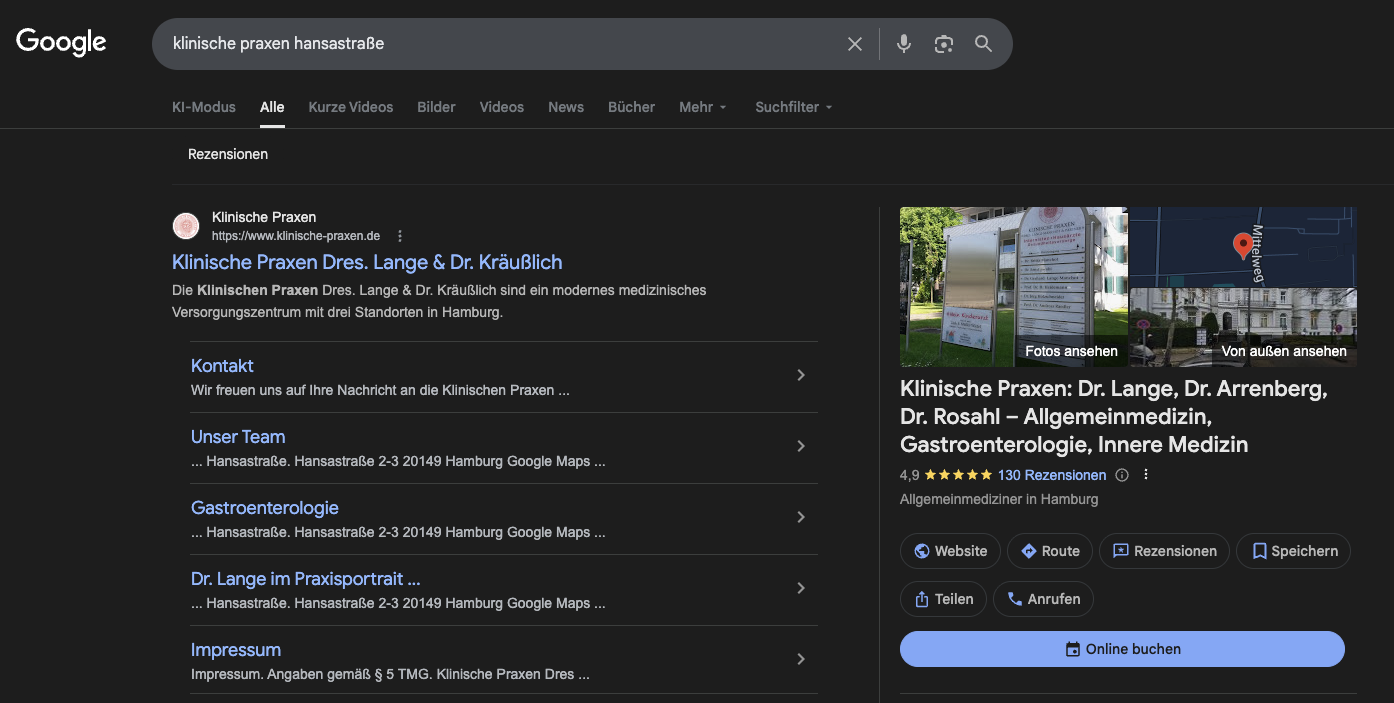Screen dimensions: 1394x703
Task: Click the https://www.klinische-praxen.de URL text
Action: [x=296, y=236]
